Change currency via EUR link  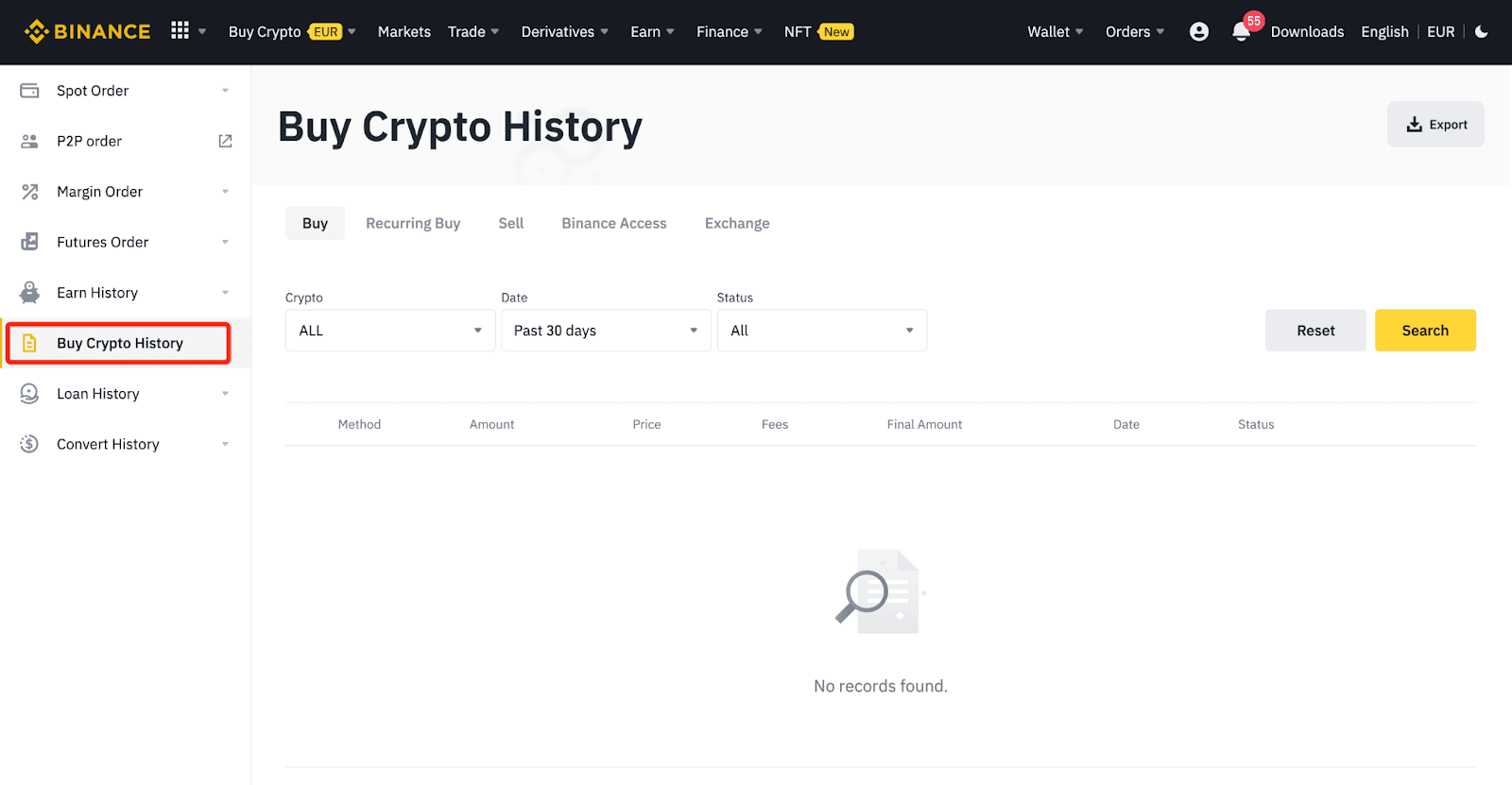1441,31
